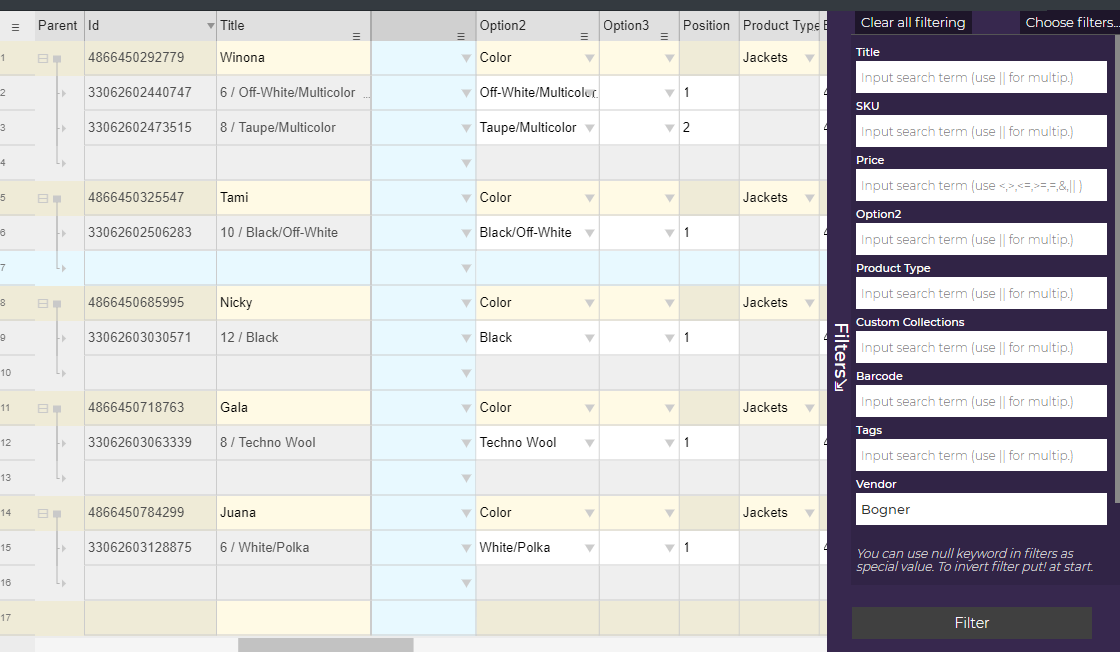Click the Vendor filter field containing Bogner

pos(981,509)
